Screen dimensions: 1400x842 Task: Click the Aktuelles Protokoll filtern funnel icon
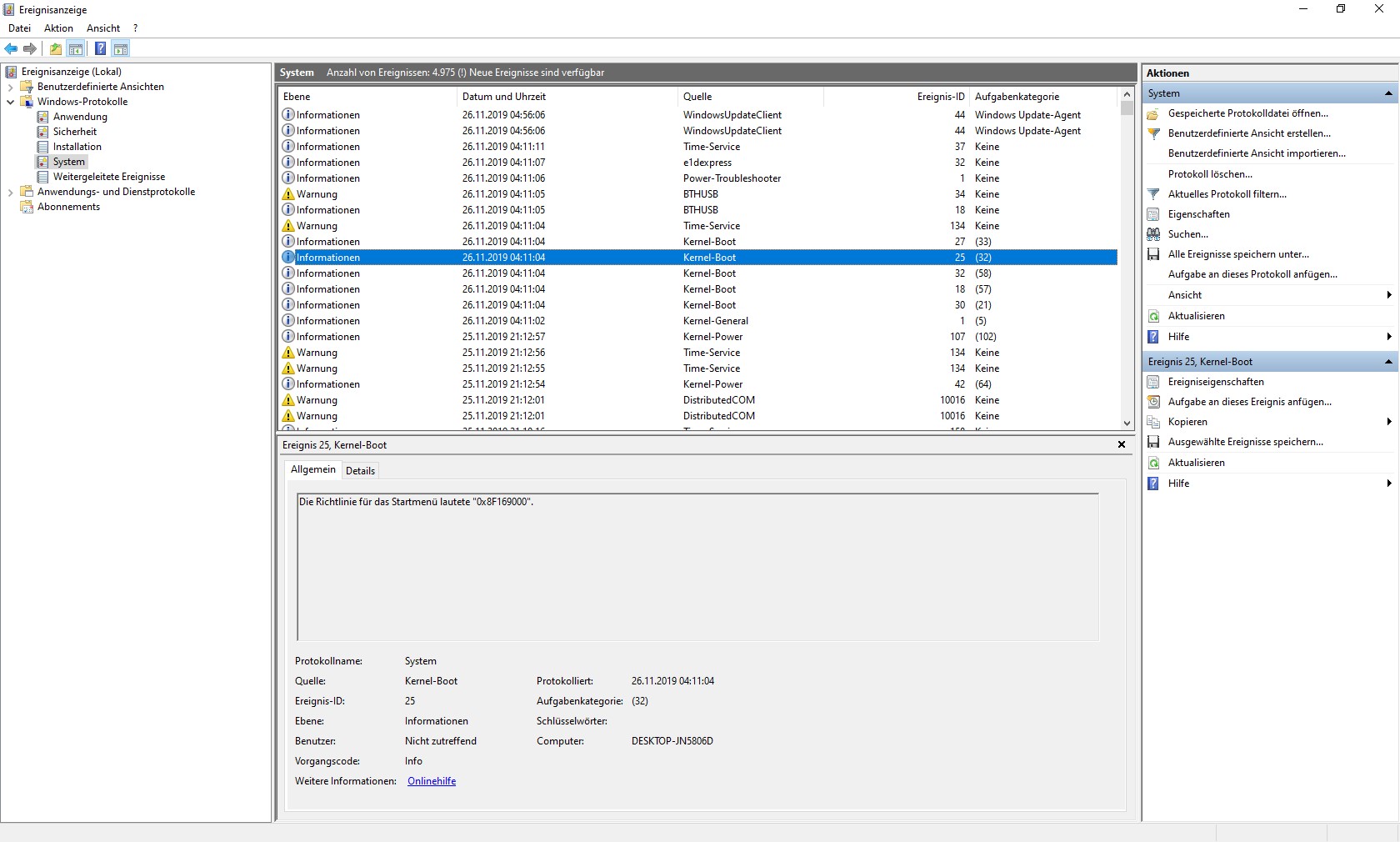click(1153, 194)
